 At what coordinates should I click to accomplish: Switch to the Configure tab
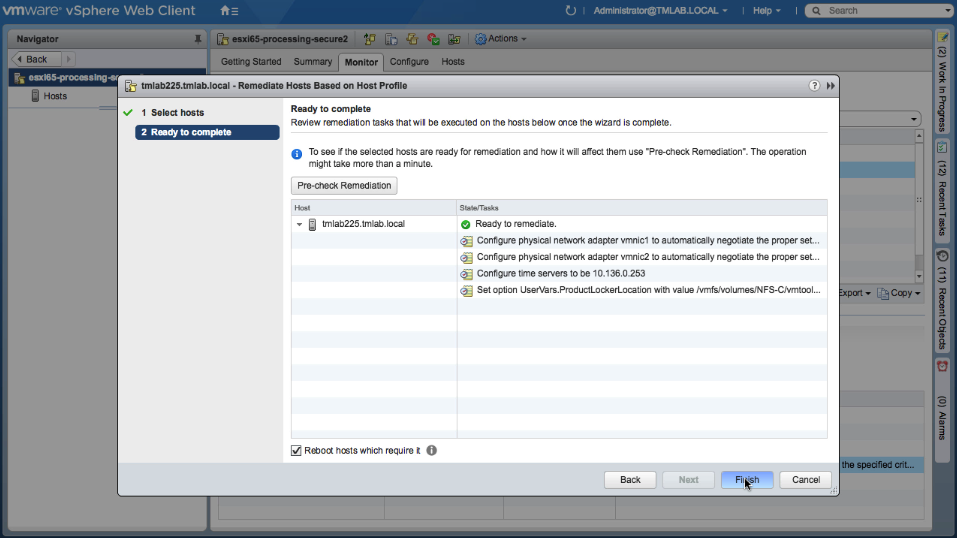pyautogui.click(x=409, y=62)
